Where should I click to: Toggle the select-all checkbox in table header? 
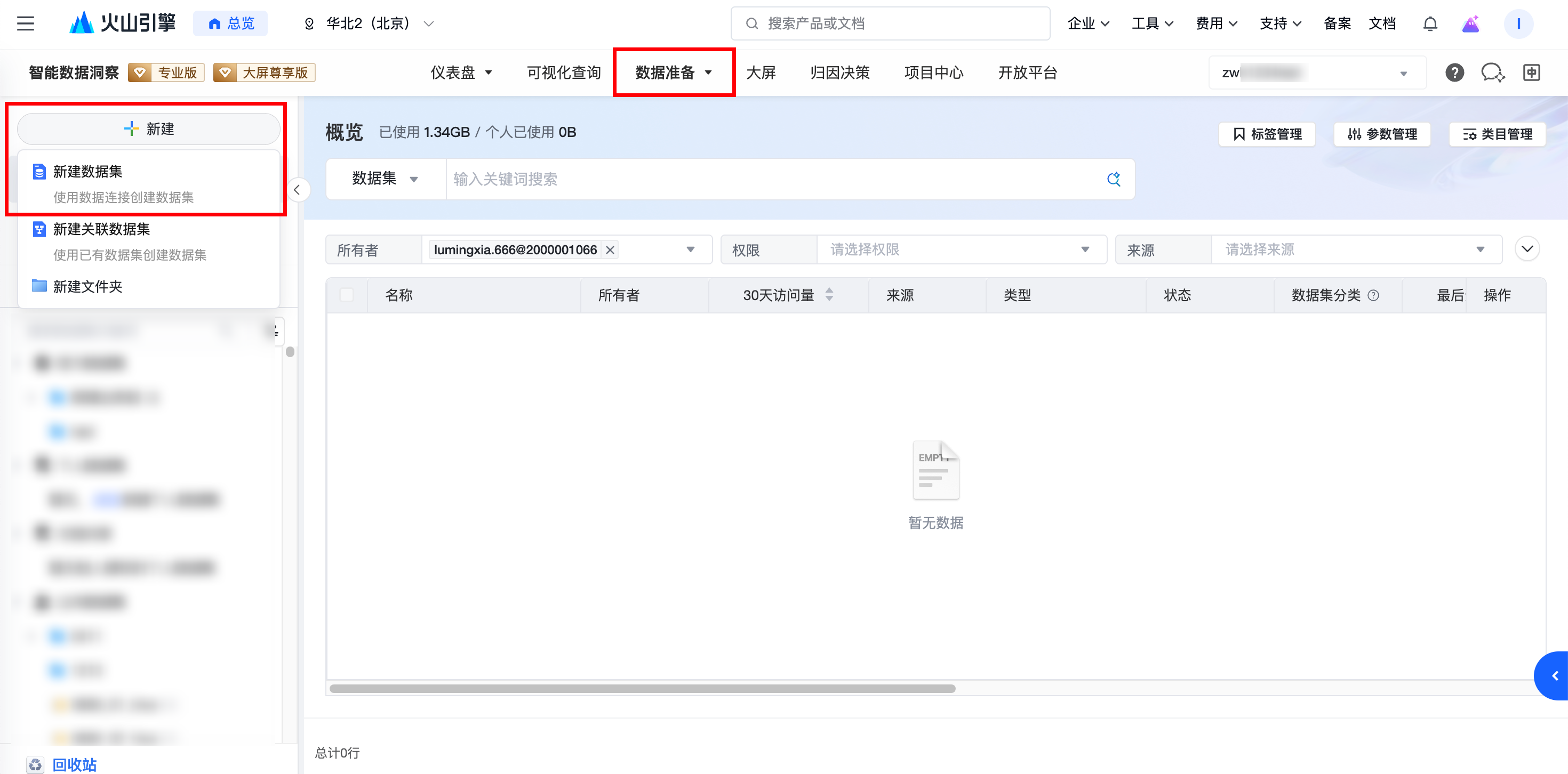click(346, 295)
